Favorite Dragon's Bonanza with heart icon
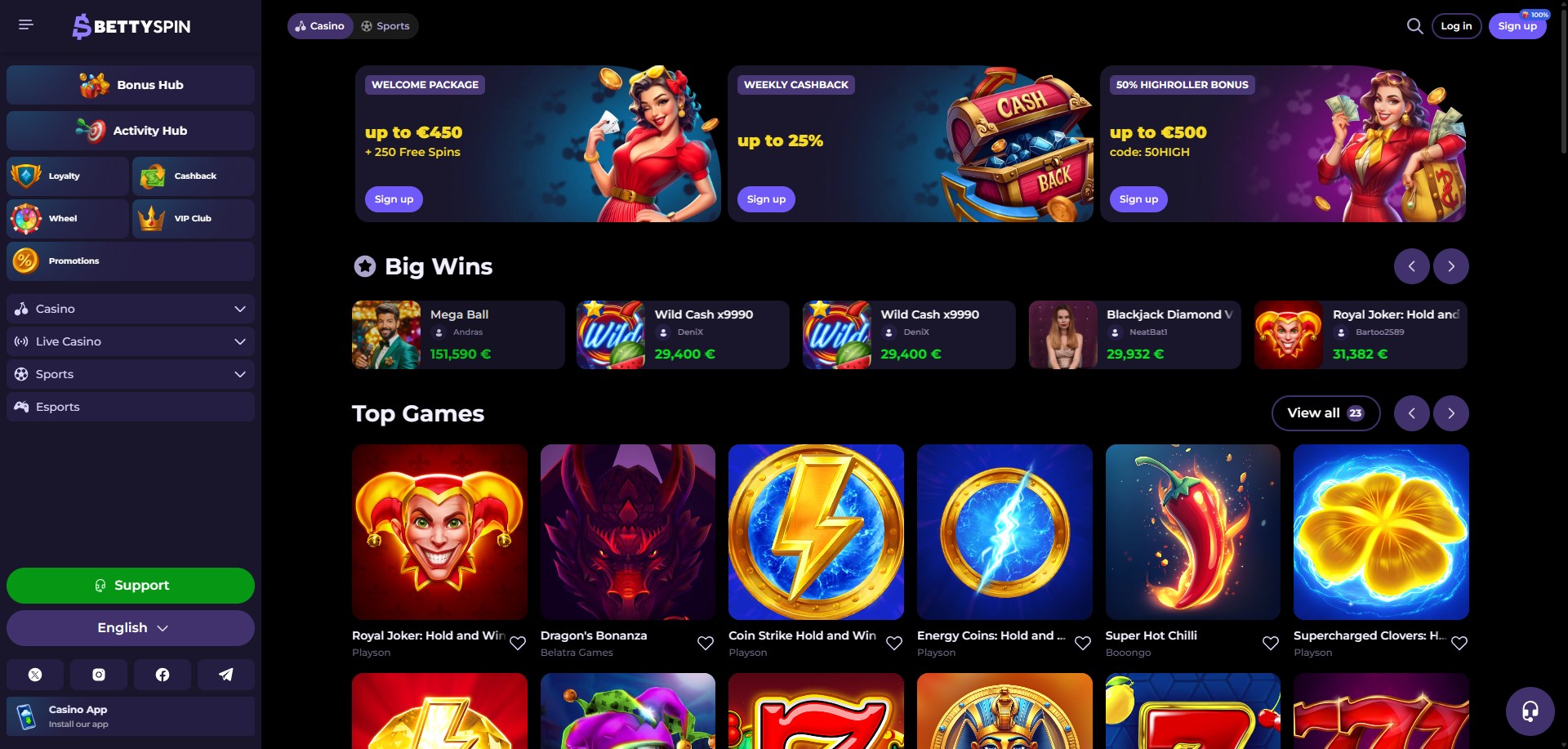Image resolution: width=1568 pixels, height=749 pixels. 706,644
